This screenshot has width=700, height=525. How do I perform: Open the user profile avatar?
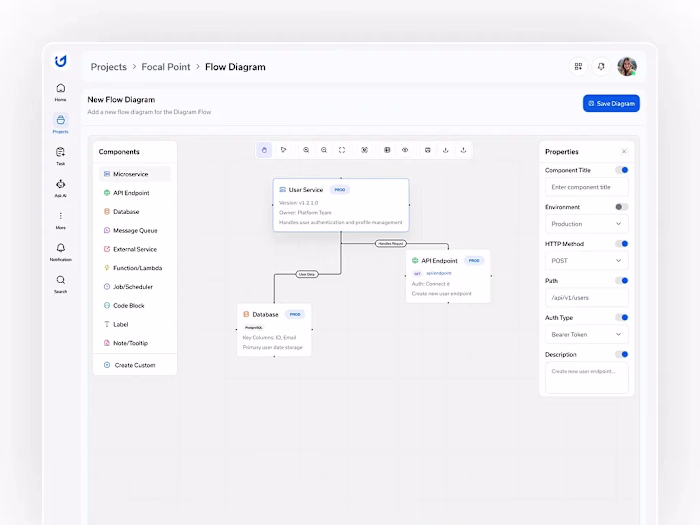627,67
